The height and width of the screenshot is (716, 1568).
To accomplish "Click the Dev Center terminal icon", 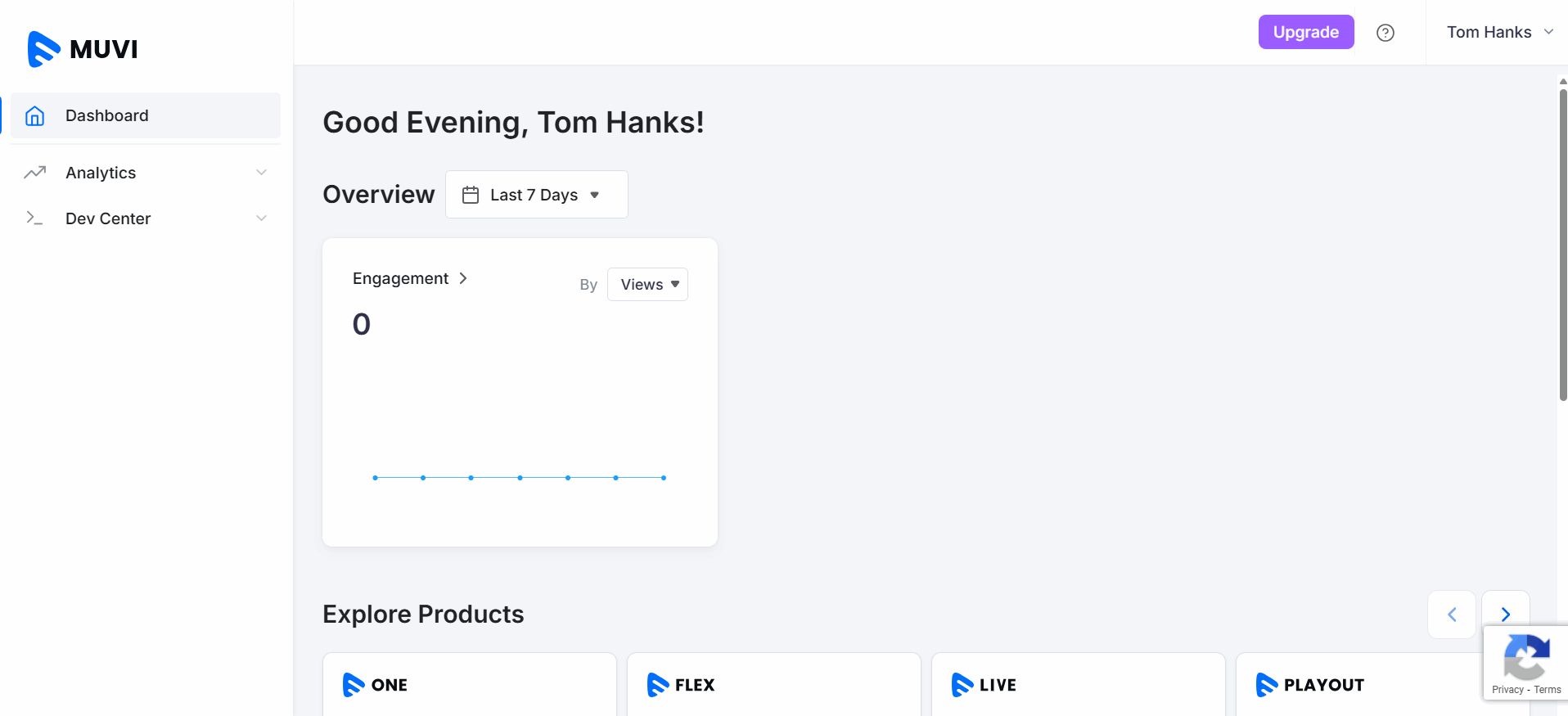I will point(34,218).
